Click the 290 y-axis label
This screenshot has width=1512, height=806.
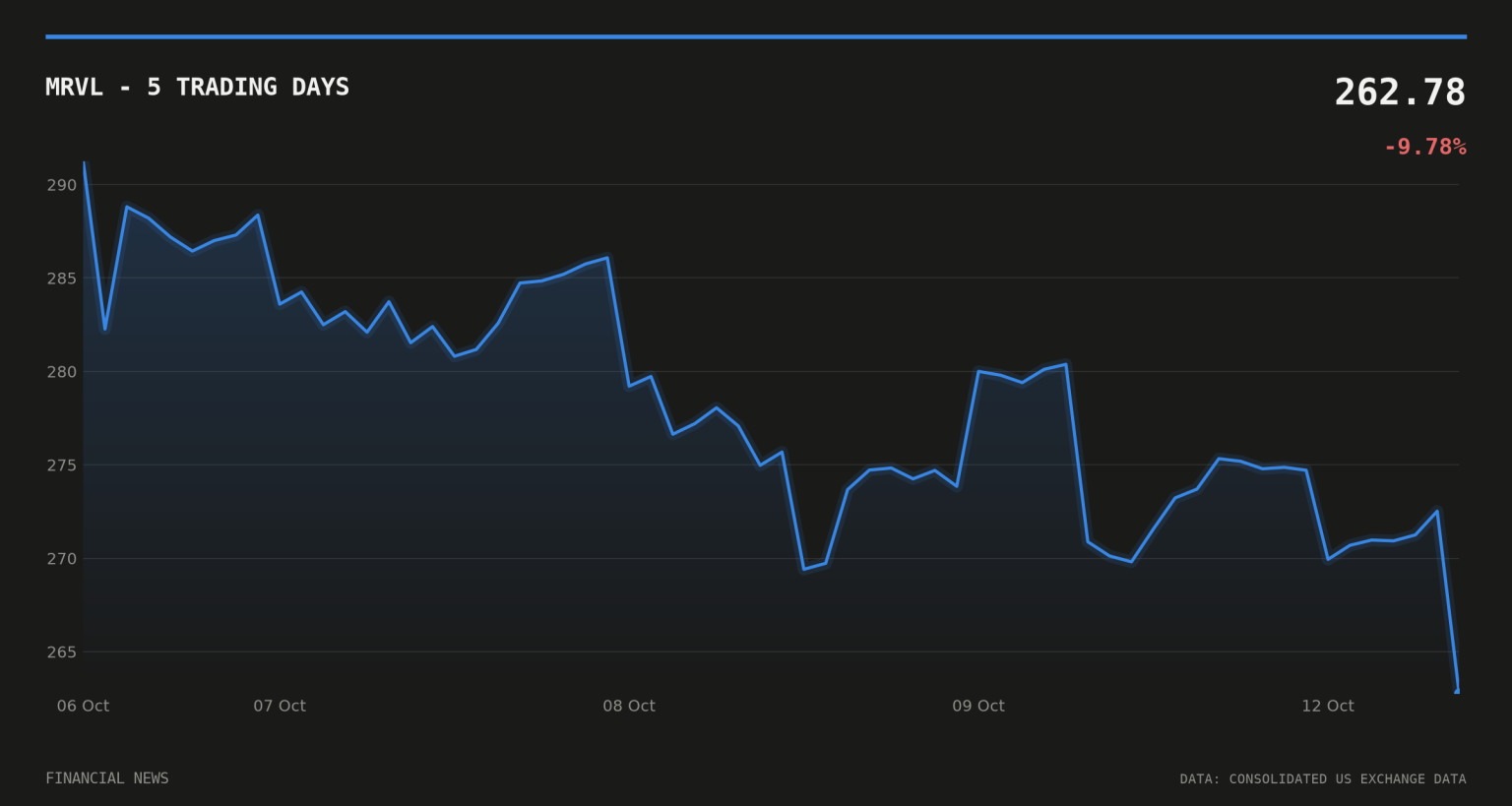62,185
